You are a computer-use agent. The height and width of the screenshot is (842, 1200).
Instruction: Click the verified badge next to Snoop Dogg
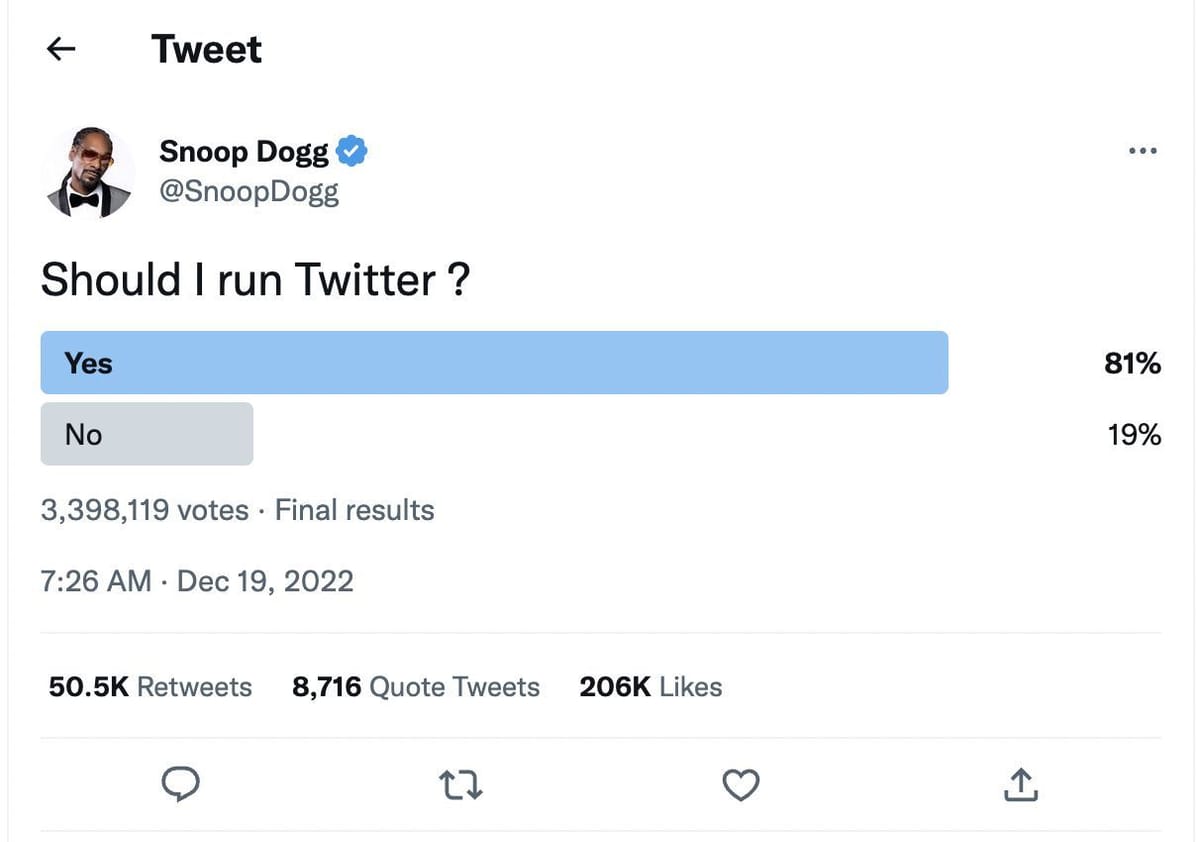351,150
